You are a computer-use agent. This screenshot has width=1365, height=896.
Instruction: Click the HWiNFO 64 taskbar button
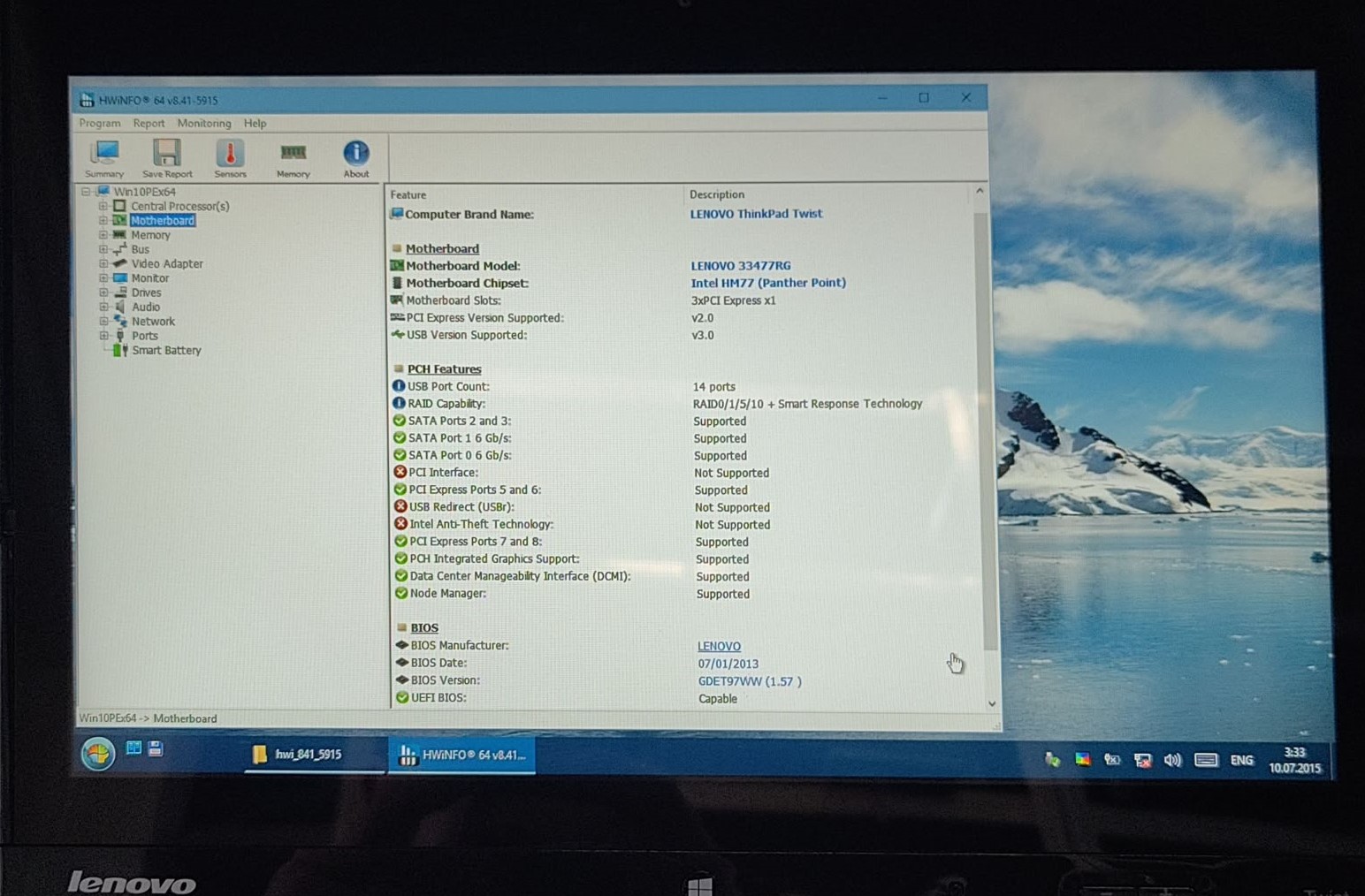tap(462, 756)
